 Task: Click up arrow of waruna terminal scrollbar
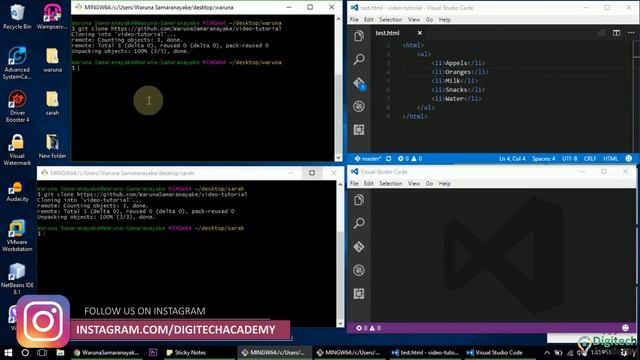coord(338,19)
